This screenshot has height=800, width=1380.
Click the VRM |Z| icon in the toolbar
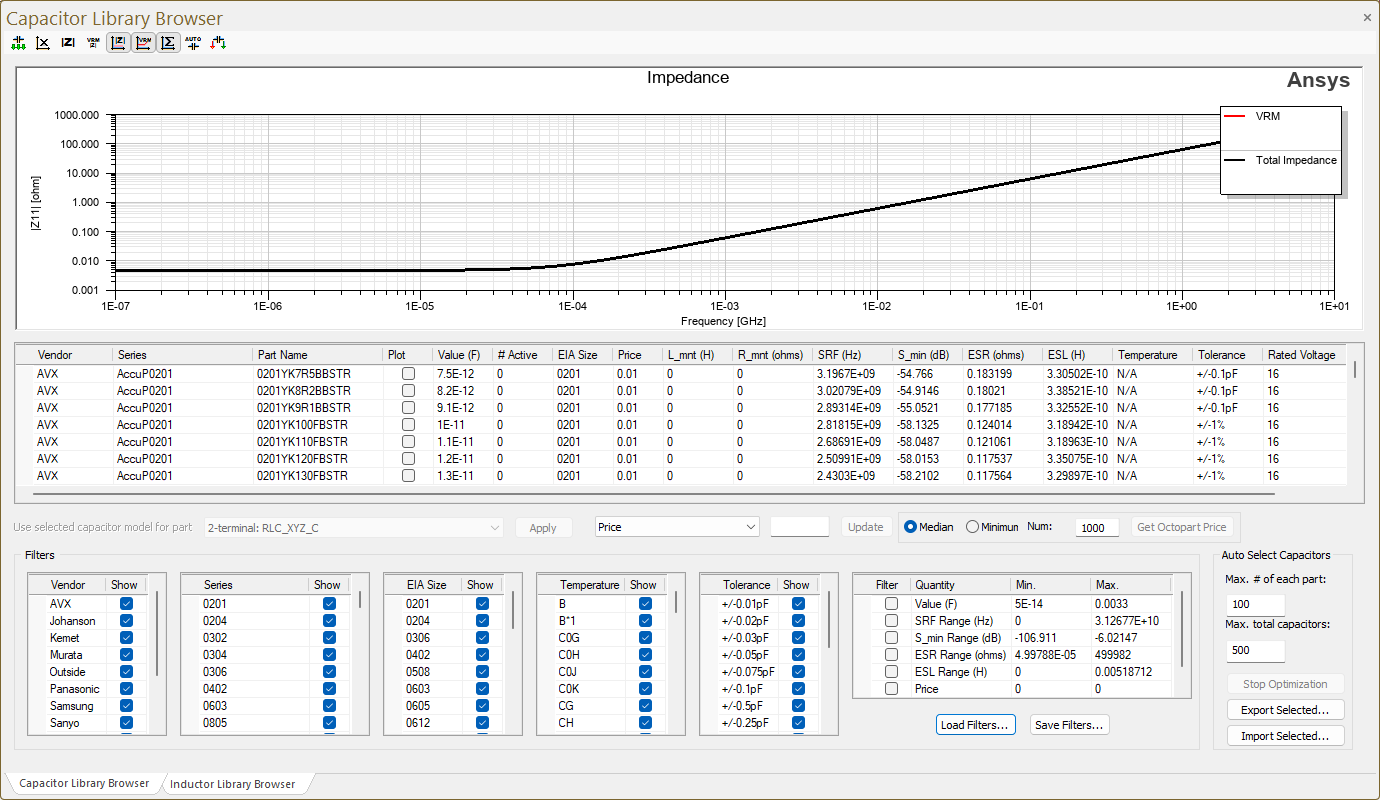tap(92, 42)
